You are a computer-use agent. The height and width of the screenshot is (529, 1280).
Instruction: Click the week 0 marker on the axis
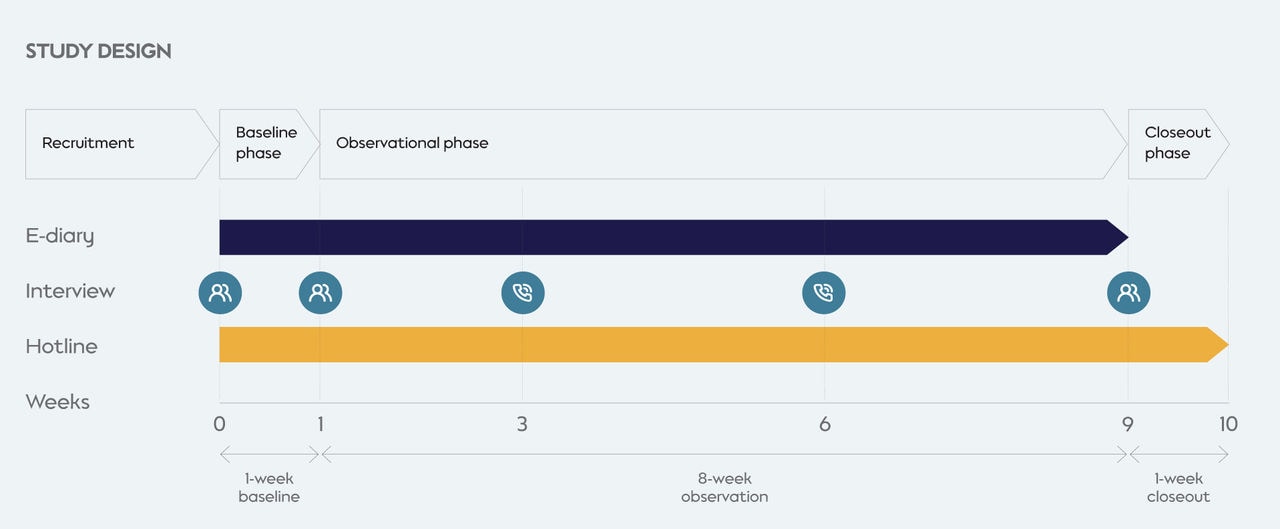coord(219,424)
